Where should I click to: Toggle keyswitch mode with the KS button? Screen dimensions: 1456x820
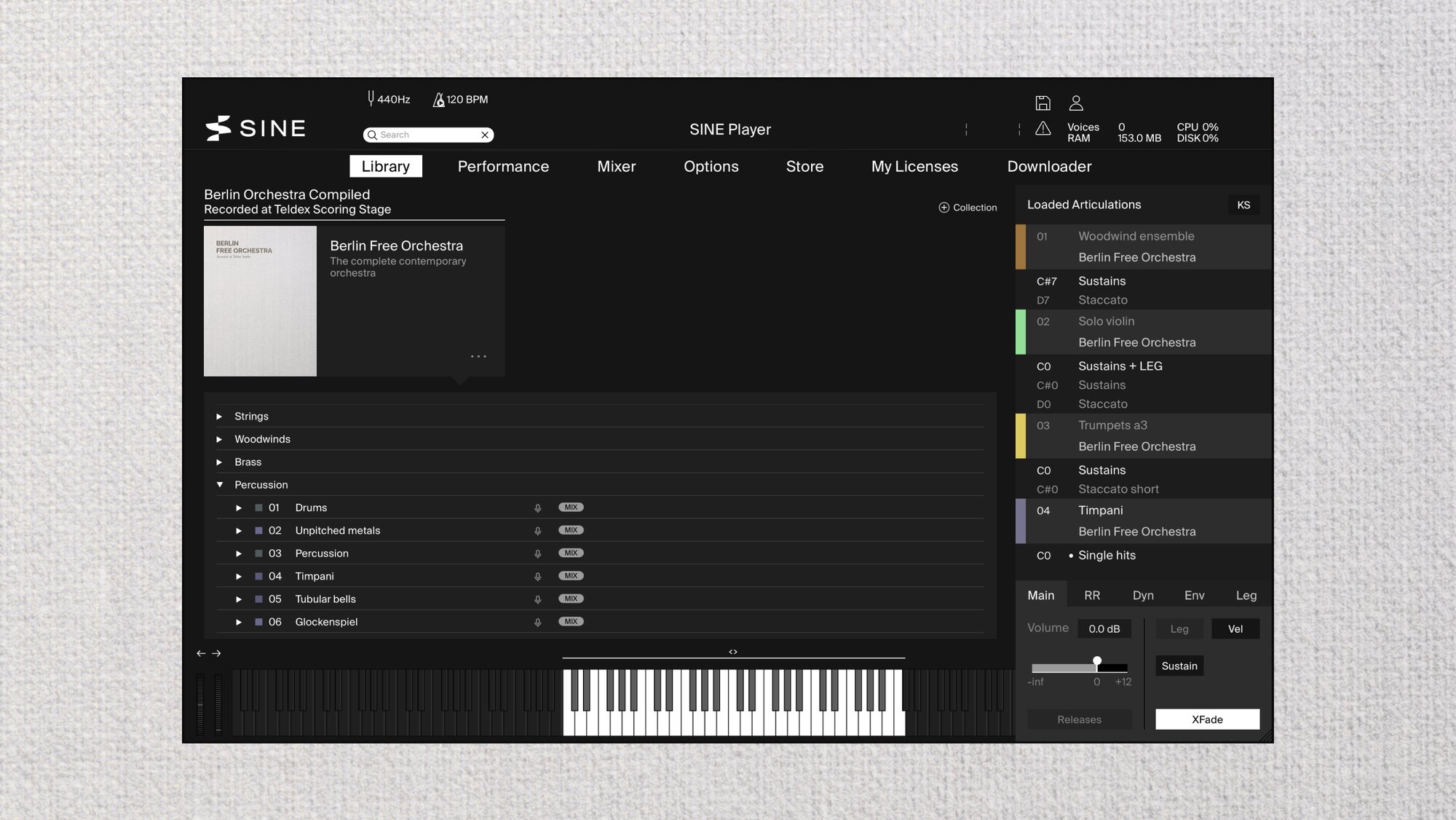pyautogui.click(x=1243, y=205)
